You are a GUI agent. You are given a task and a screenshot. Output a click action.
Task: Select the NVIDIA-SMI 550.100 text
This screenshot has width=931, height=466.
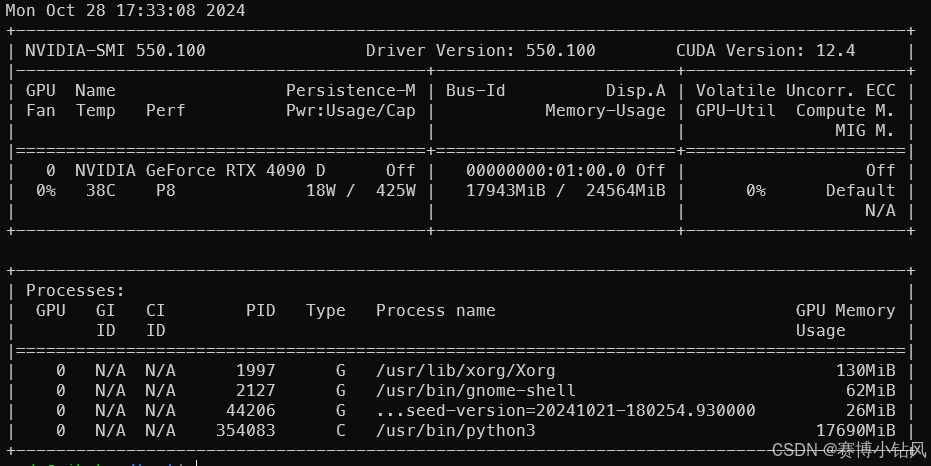(115, 50)
